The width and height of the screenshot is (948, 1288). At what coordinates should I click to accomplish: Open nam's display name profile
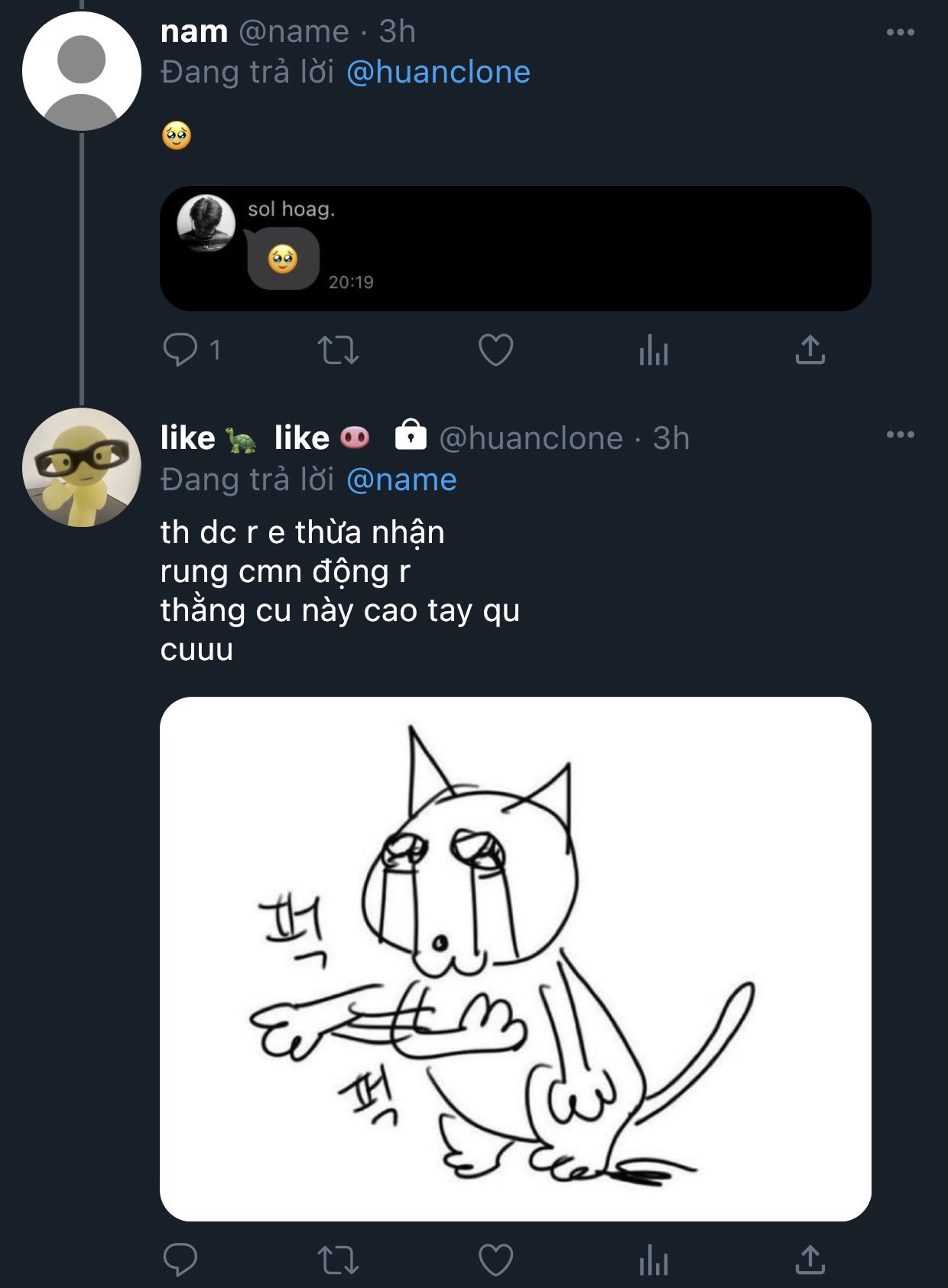click(x=194, y=31)
